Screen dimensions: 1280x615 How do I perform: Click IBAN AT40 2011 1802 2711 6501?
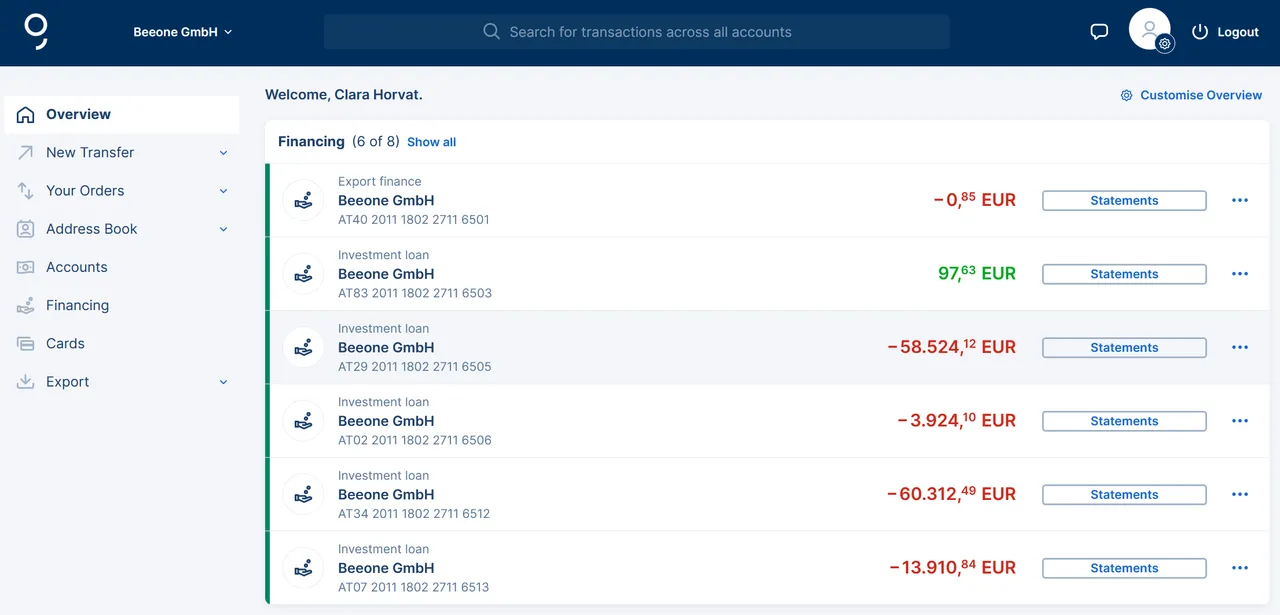tap(414, 219)
